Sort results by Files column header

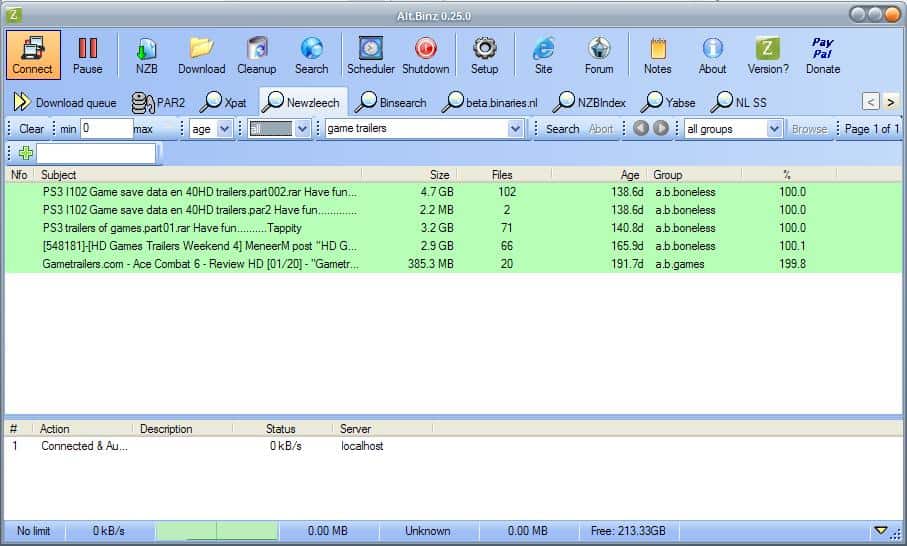pyautogui.click(x=503, y=174)
